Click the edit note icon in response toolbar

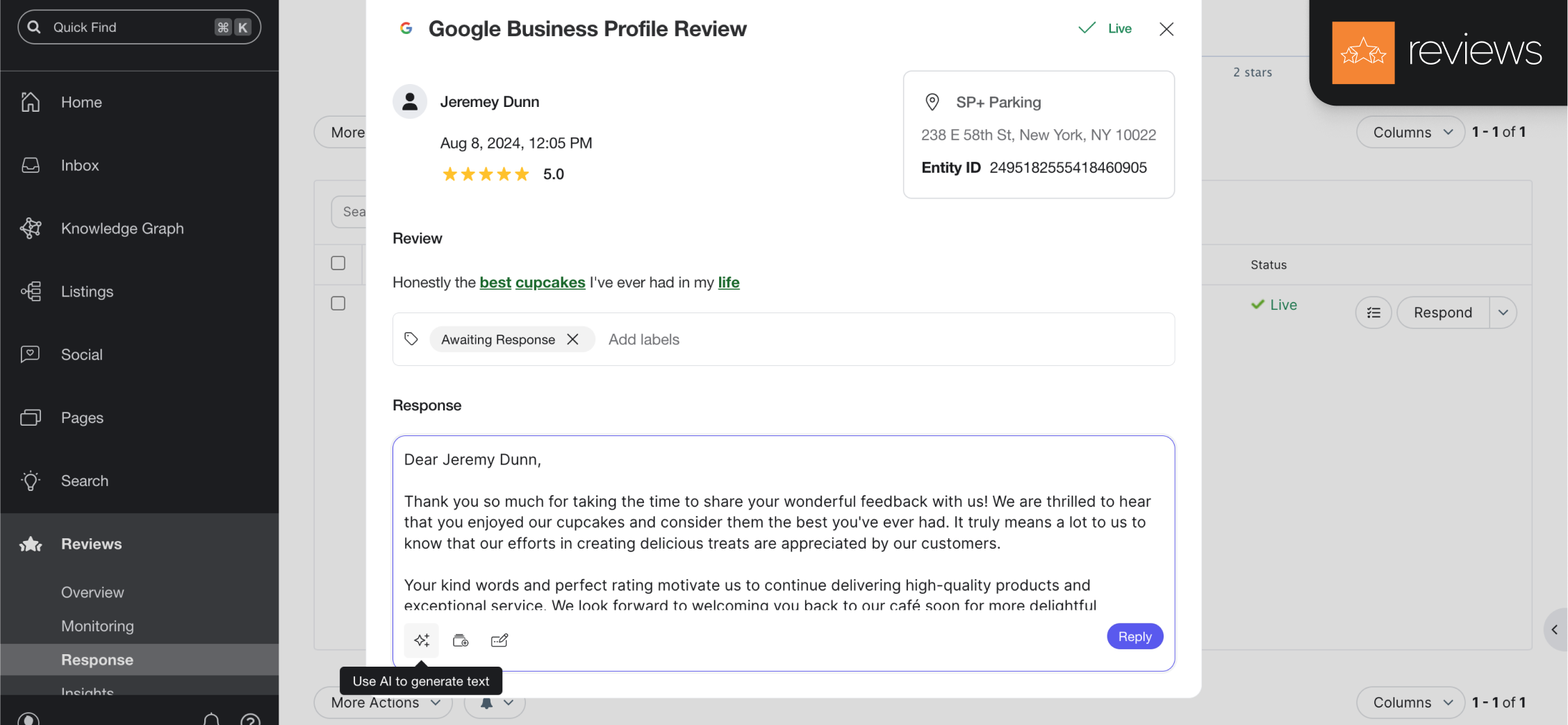click(500, 640)
